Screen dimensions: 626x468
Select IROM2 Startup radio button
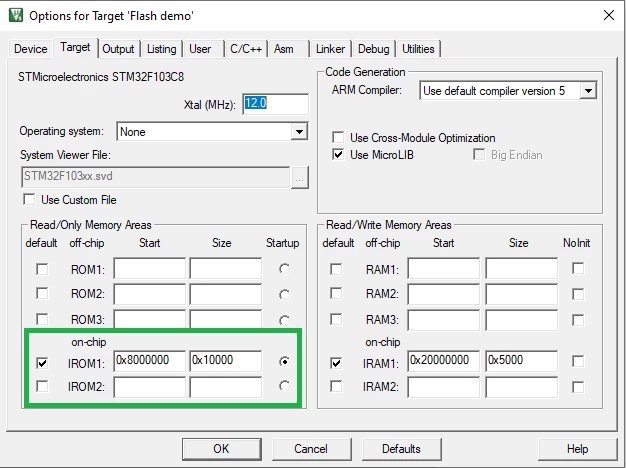pos(284,386)
